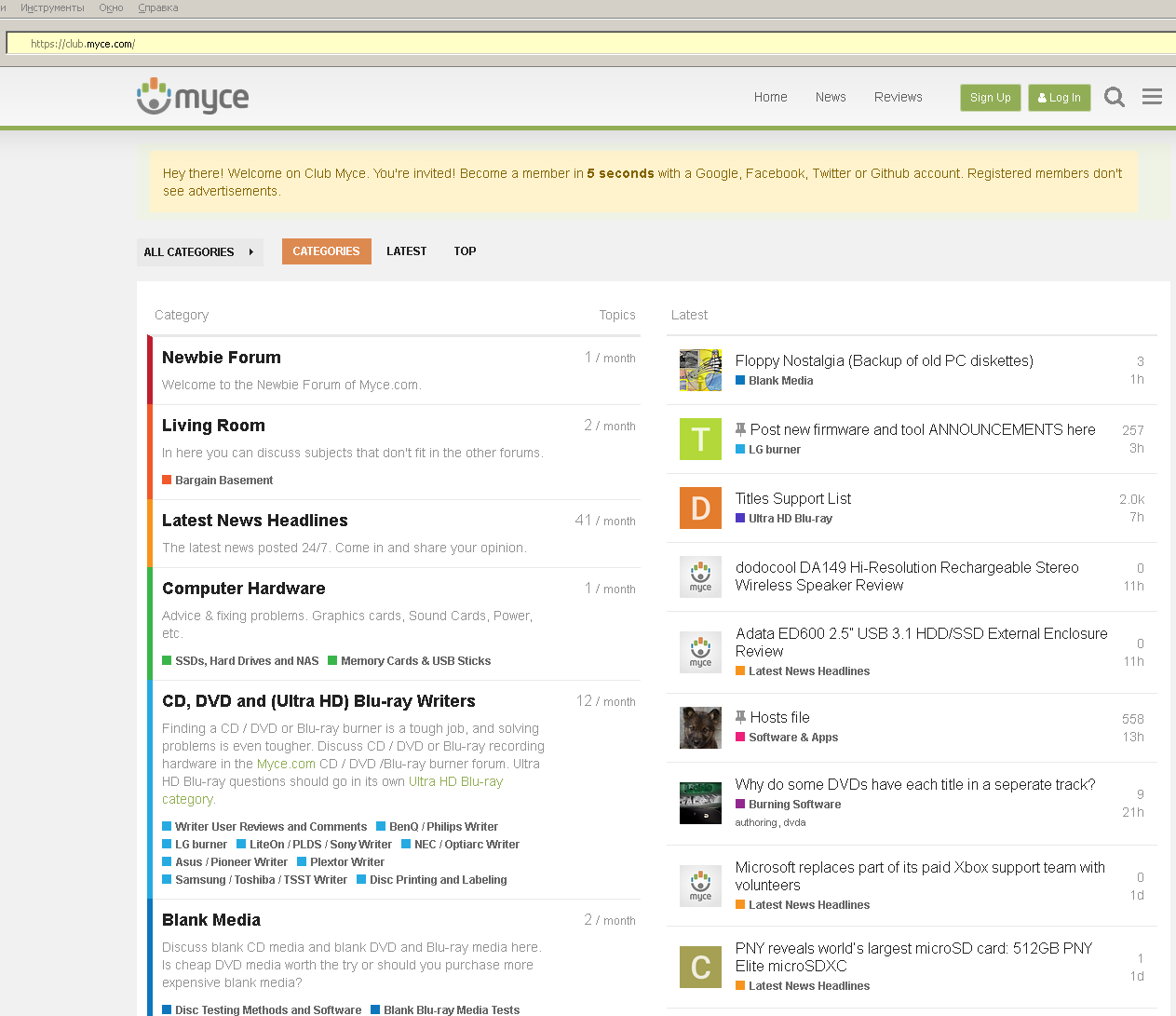Open BenQ / Philips Writer subcategory
This screenshot has height=1016, width=1176.
[438, 827]
